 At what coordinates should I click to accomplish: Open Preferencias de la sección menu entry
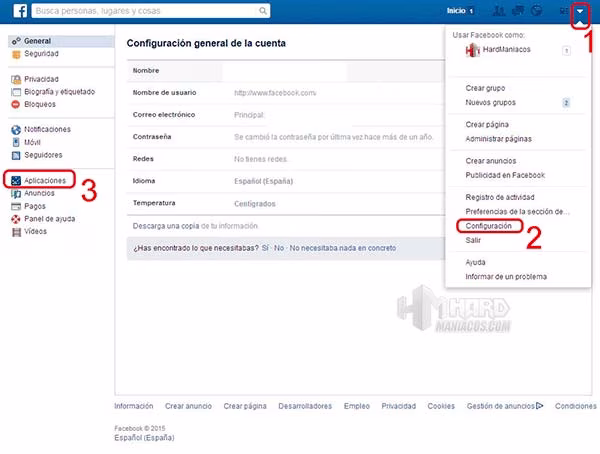click(517, 212)
